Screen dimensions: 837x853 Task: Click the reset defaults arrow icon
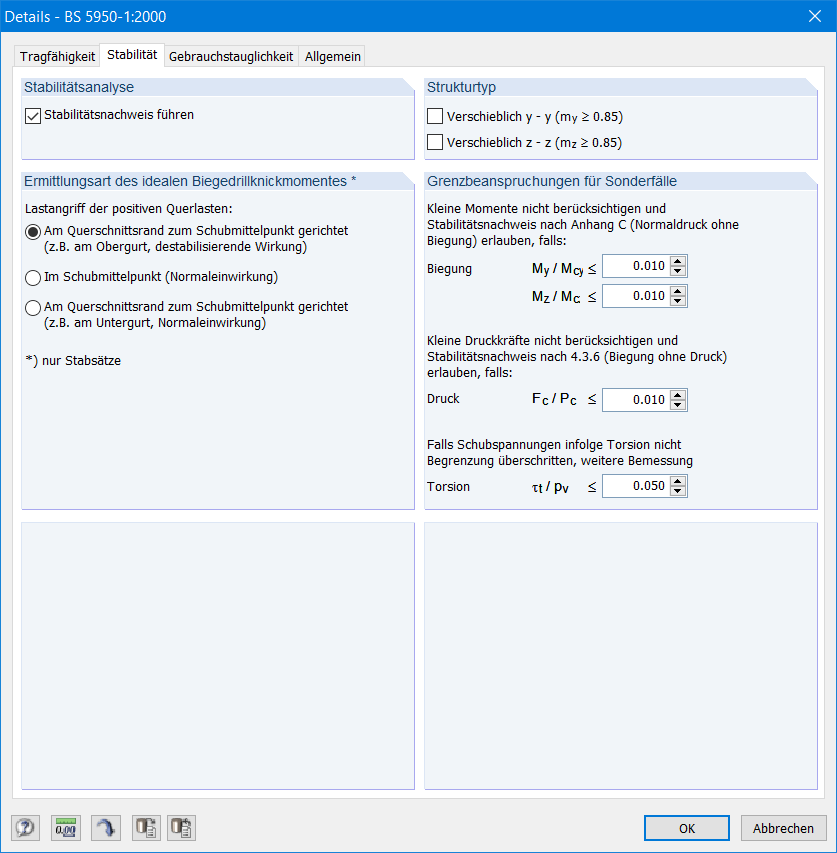pyautogui.click(x=106, y=827)
